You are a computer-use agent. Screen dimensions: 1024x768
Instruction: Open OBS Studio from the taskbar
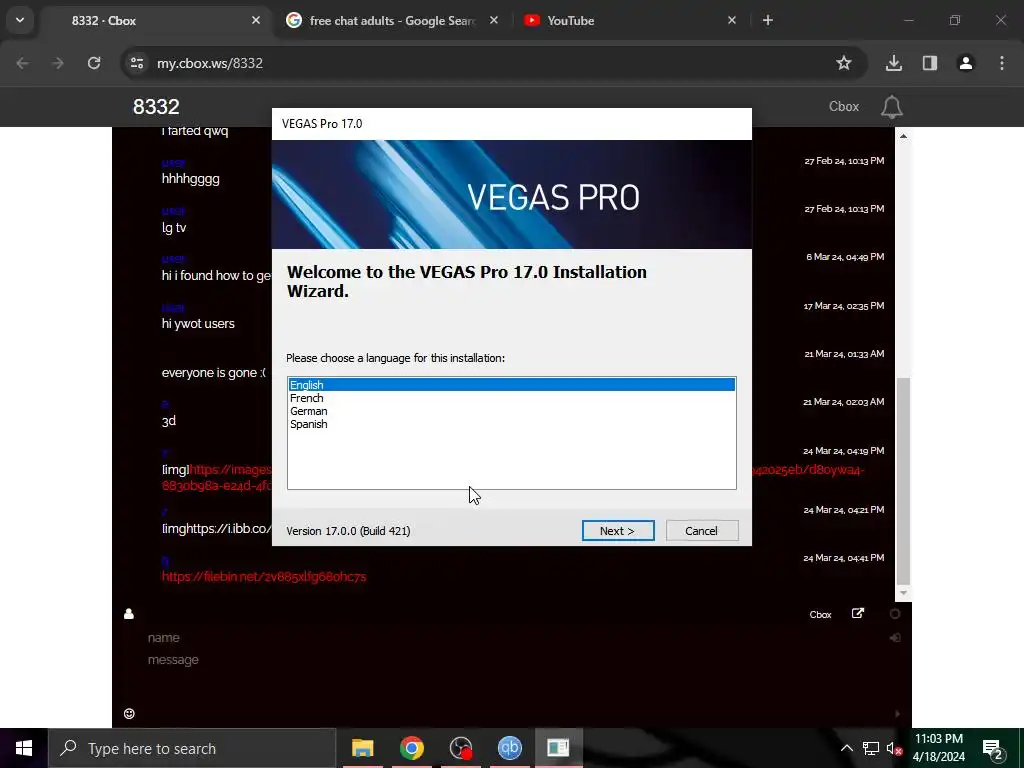pyautogui.click(x=460, y=748)
